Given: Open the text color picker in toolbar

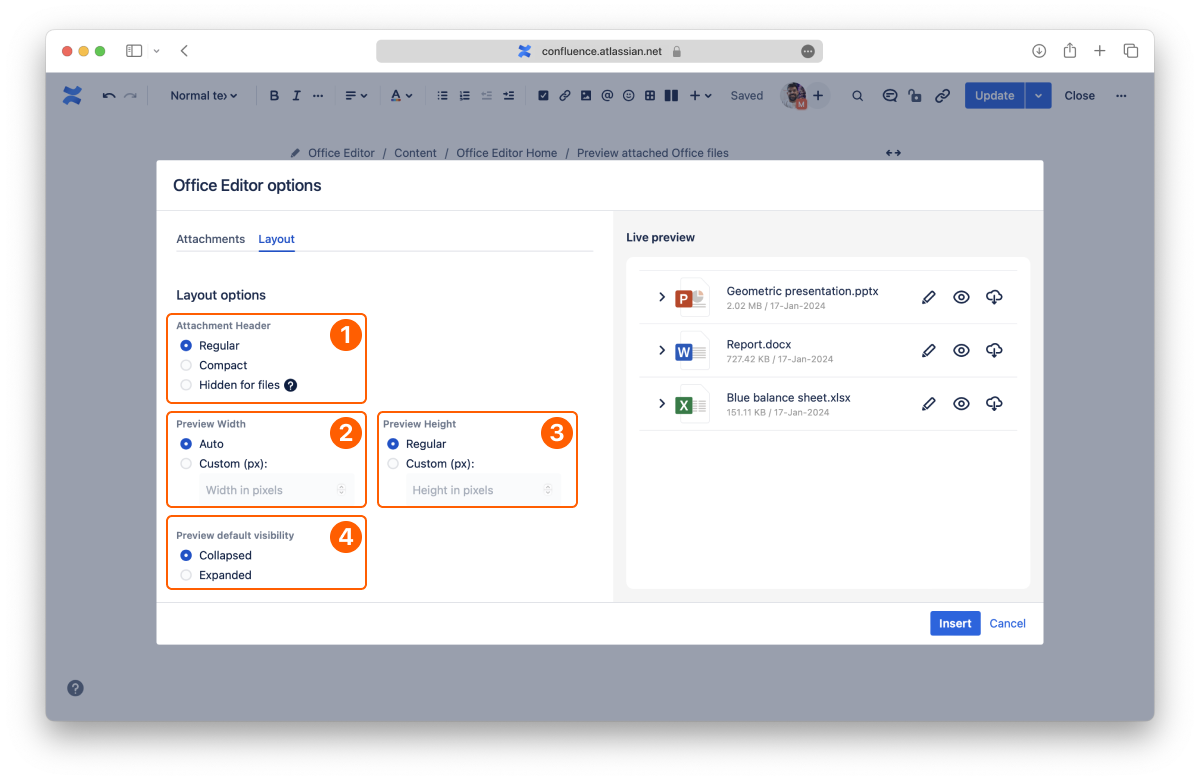Looking at the screenshot, I should pos(401,96).
